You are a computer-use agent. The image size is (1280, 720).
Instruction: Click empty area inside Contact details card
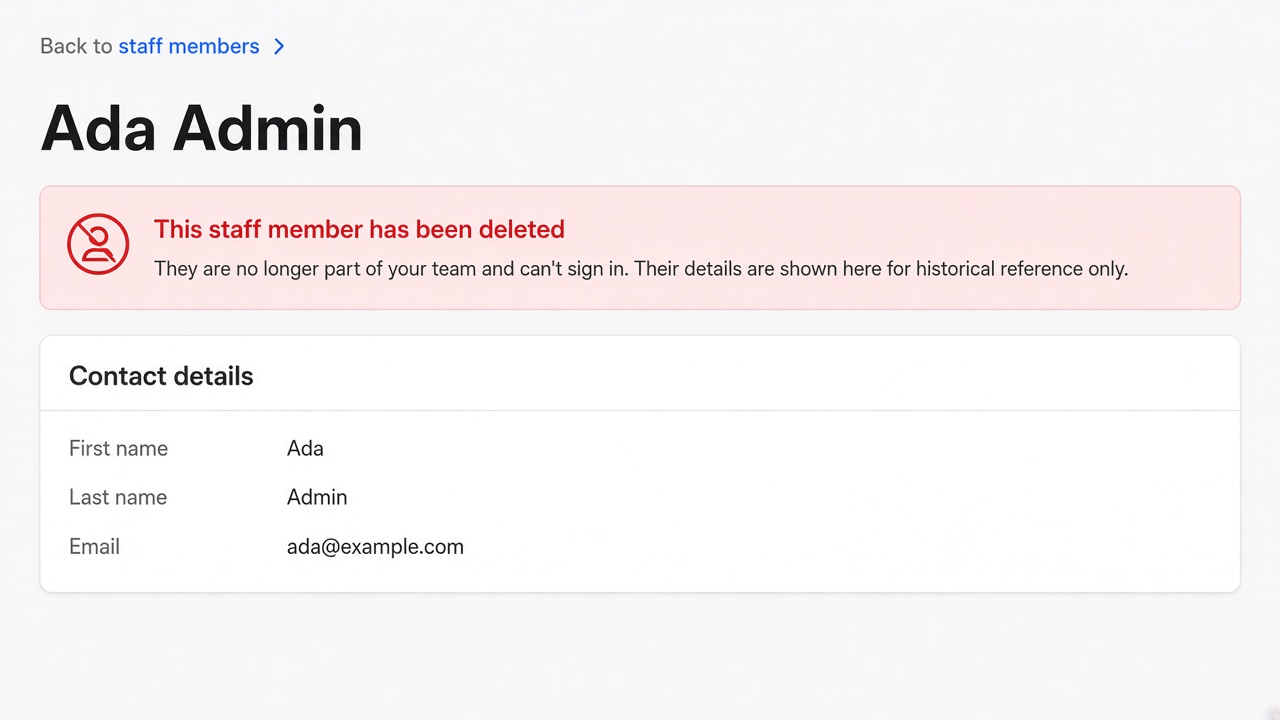(850, 500)
